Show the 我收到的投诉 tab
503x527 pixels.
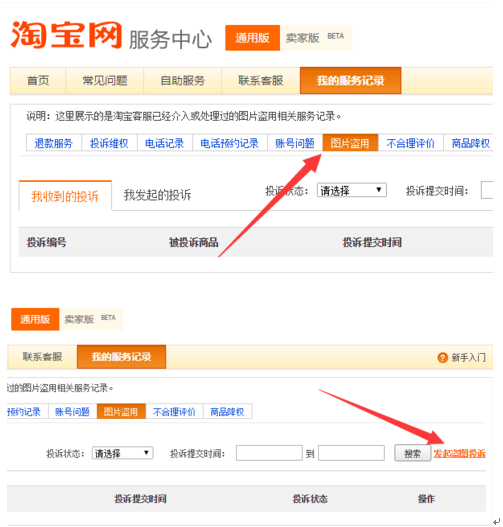[x=65, y=196]
